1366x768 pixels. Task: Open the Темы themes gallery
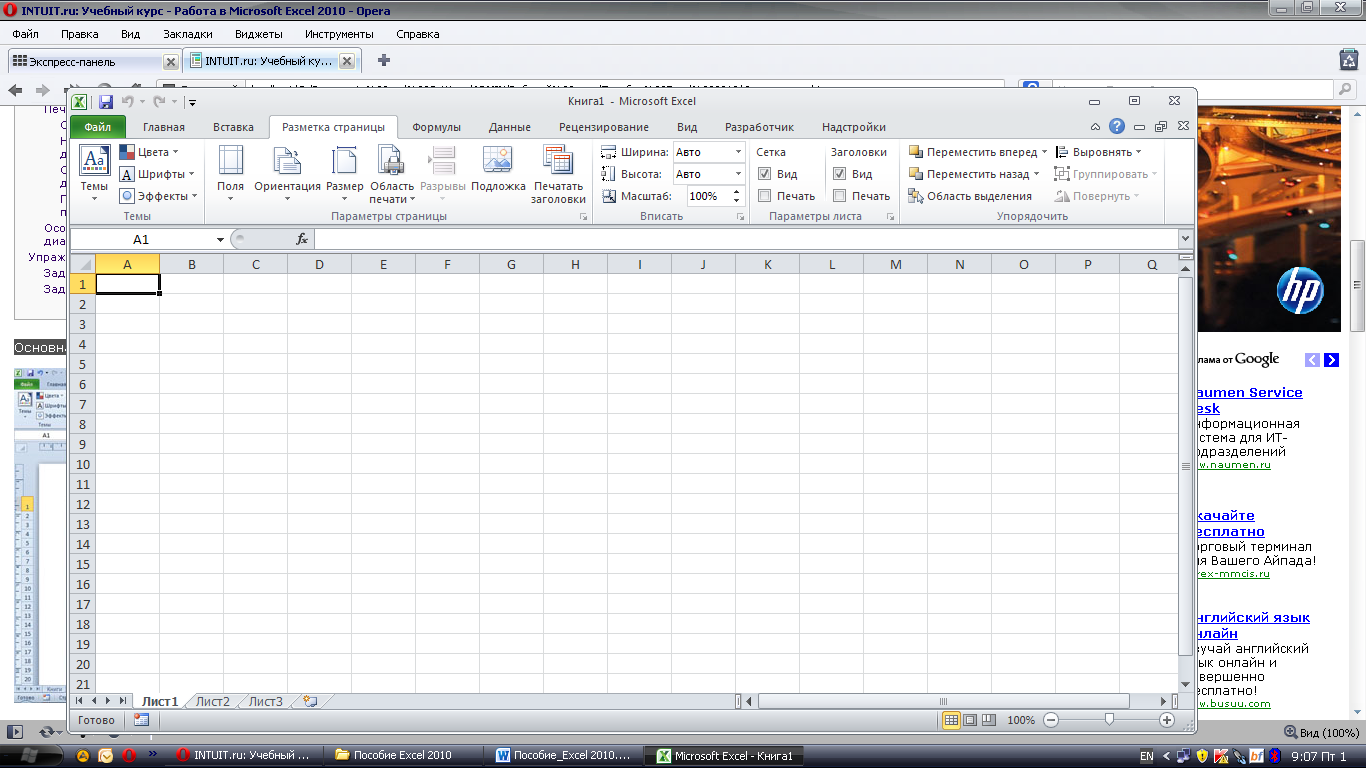pyautogui.click(x=94, y=173)
